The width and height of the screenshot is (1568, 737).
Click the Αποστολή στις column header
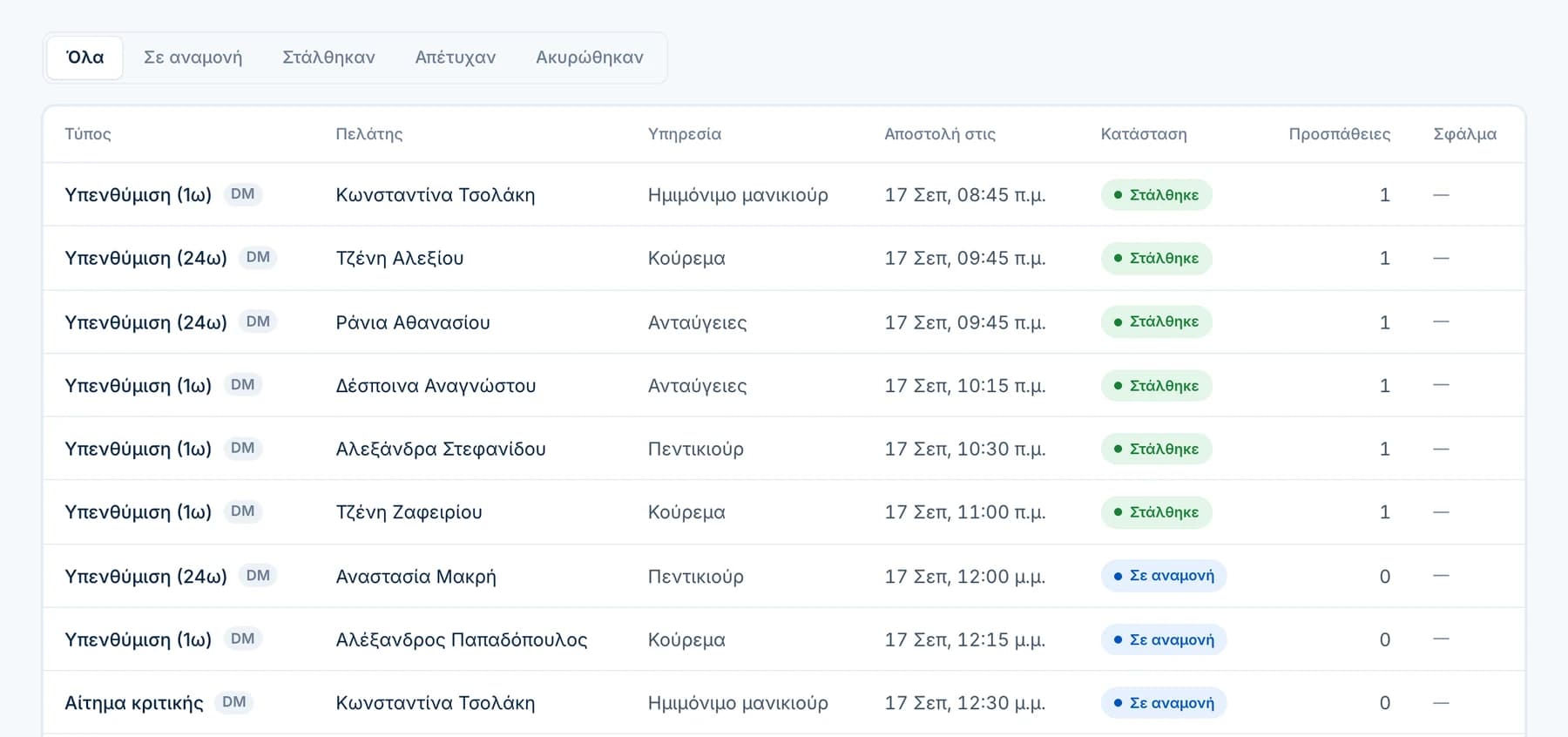[x=940, y=134]
